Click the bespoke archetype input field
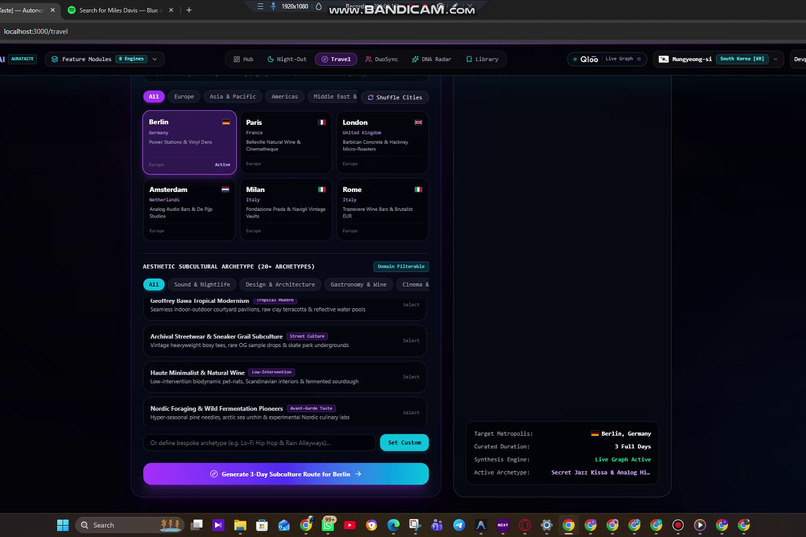Viewport: 806px width, 537px height. [260, 442]
